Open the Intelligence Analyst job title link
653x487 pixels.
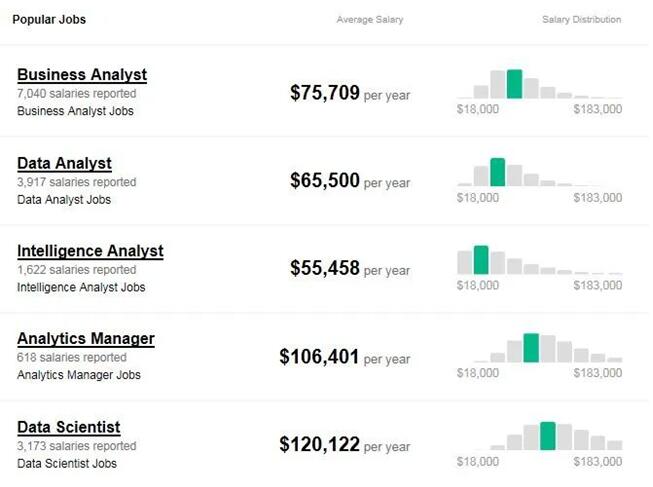[90, 251]
